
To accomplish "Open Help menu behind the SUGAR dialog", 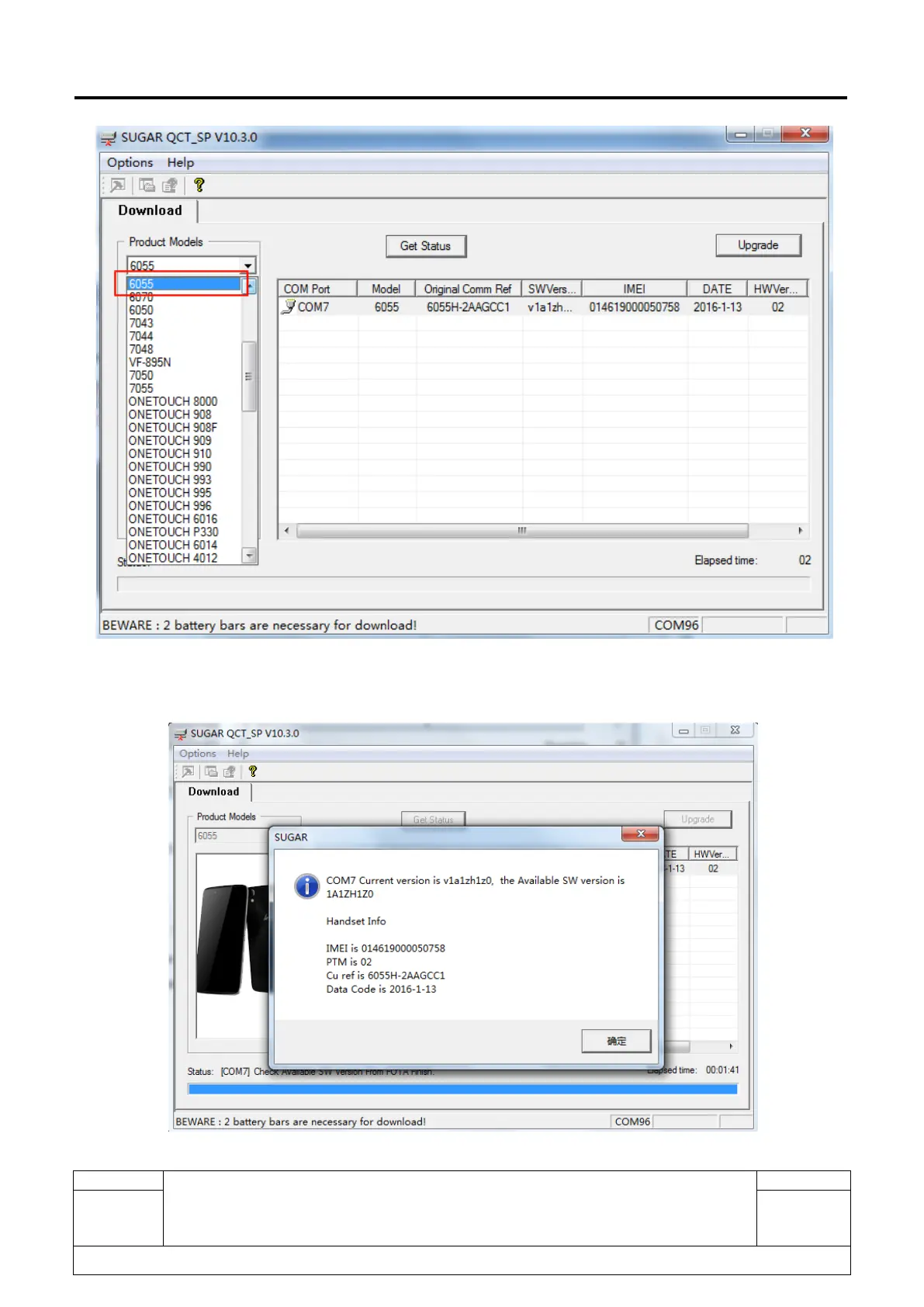I will (238, 754).
